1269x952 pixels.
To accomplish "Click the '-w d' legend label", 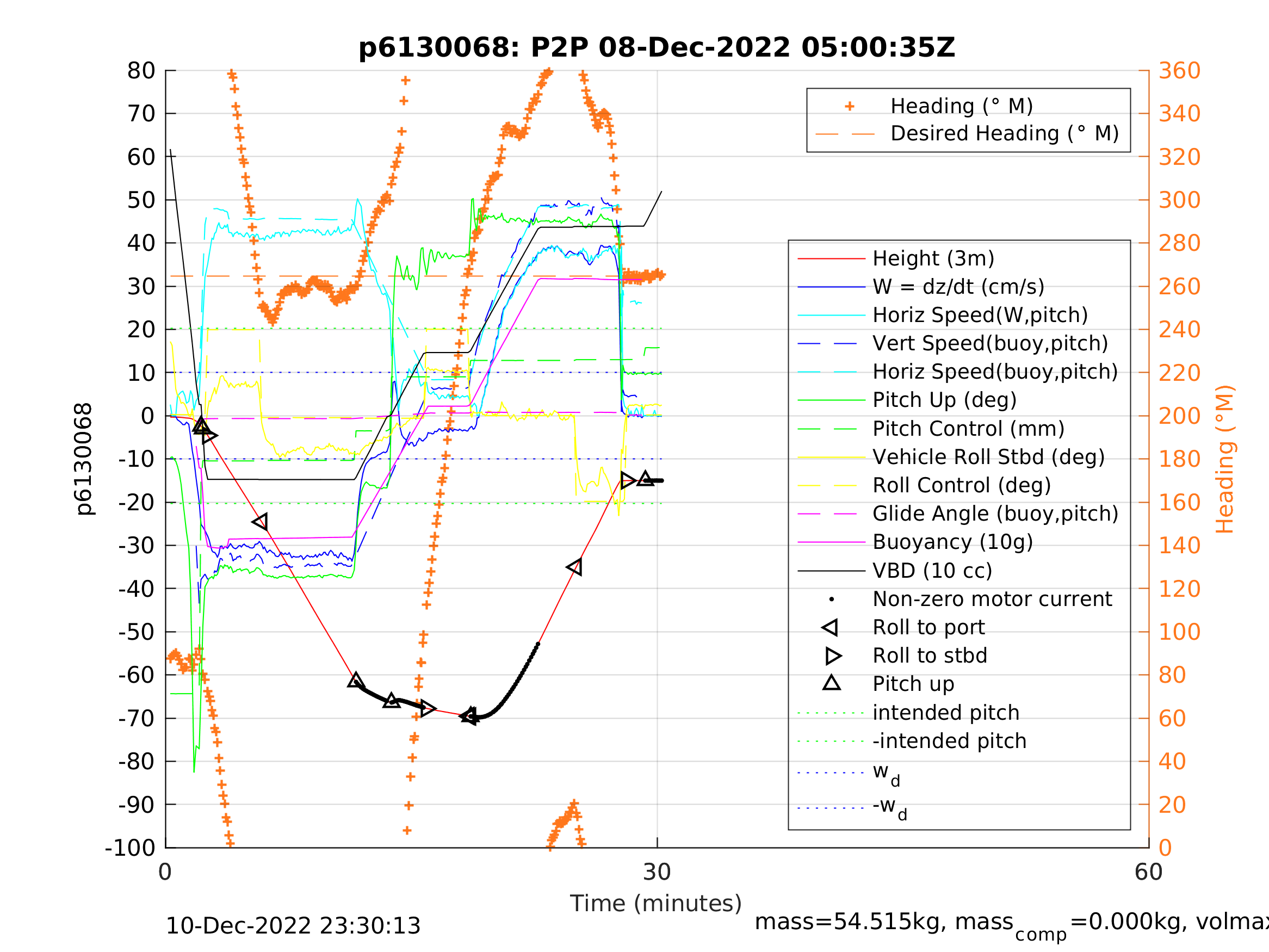I will click(890, 808).
